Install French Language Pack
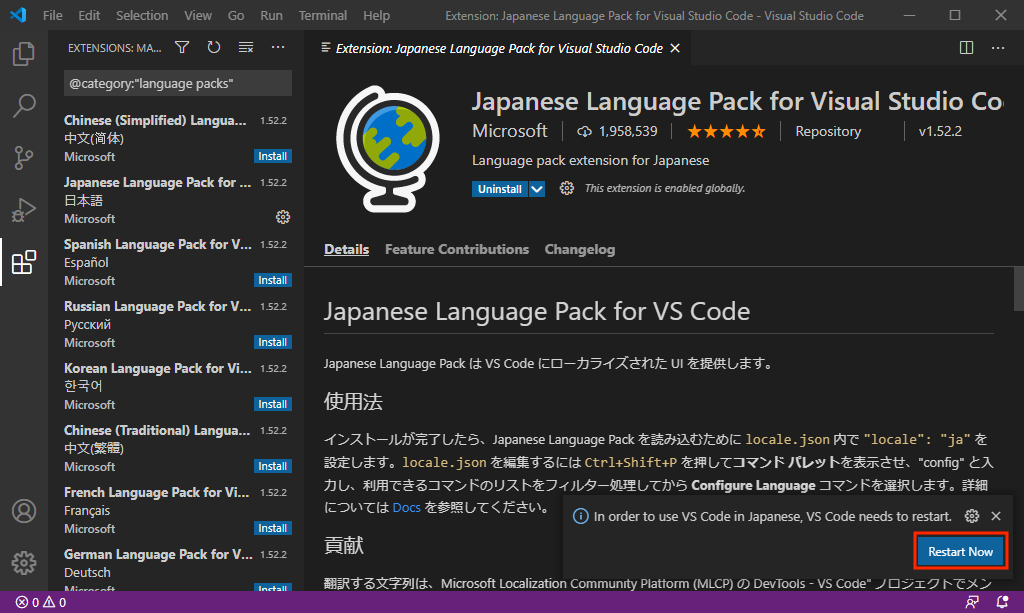Screen dimensions: 1024x613 click(x=272, y=528)
